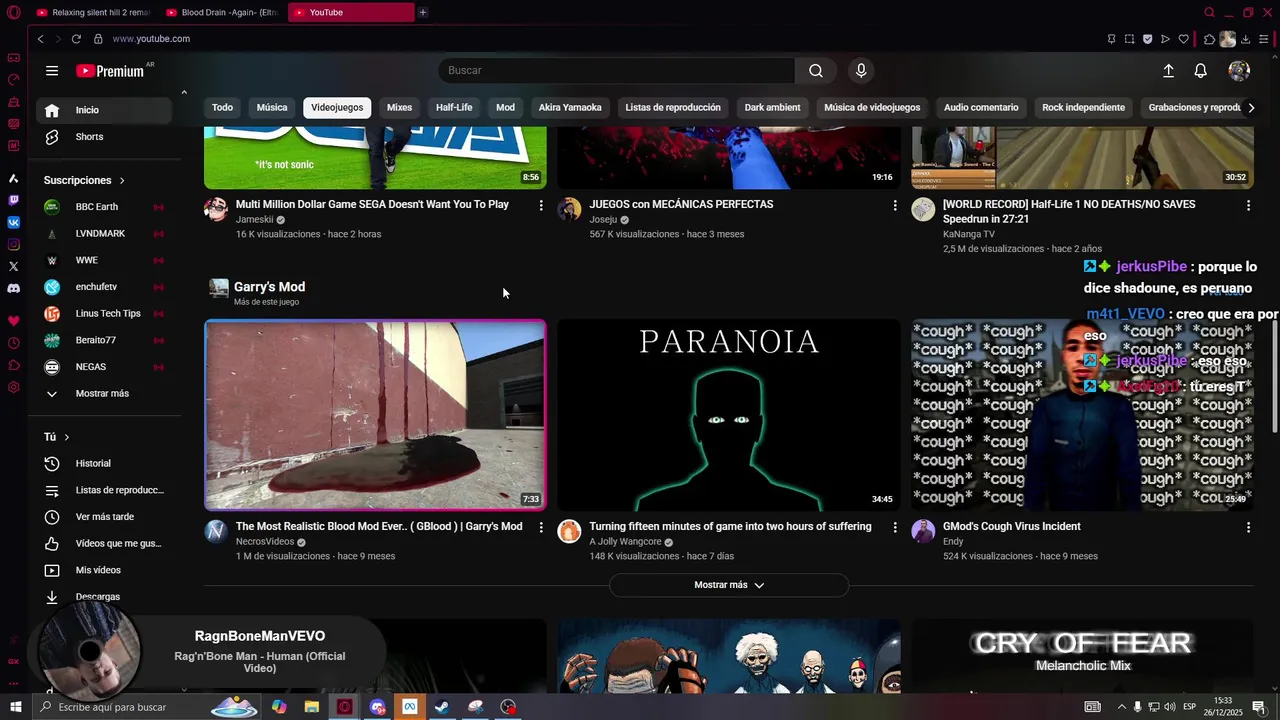
Task: Open the YouTube account avatar menu
Action: click(1239, 71)
